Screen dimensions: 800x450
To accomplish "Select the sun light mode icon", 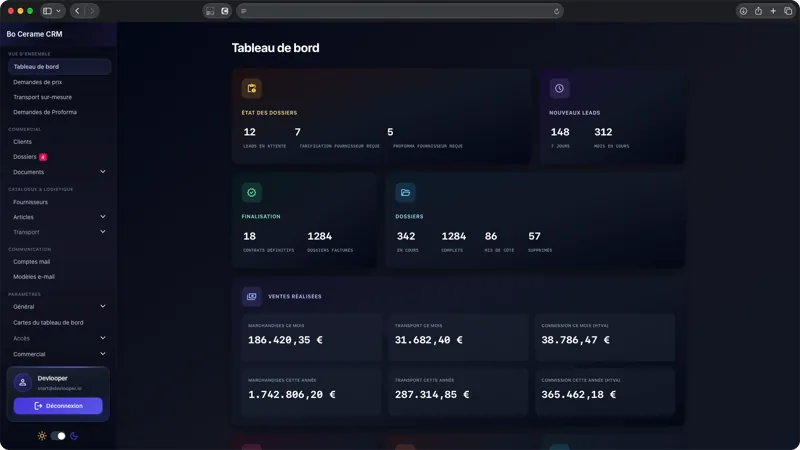I will (x=42, y=436).
